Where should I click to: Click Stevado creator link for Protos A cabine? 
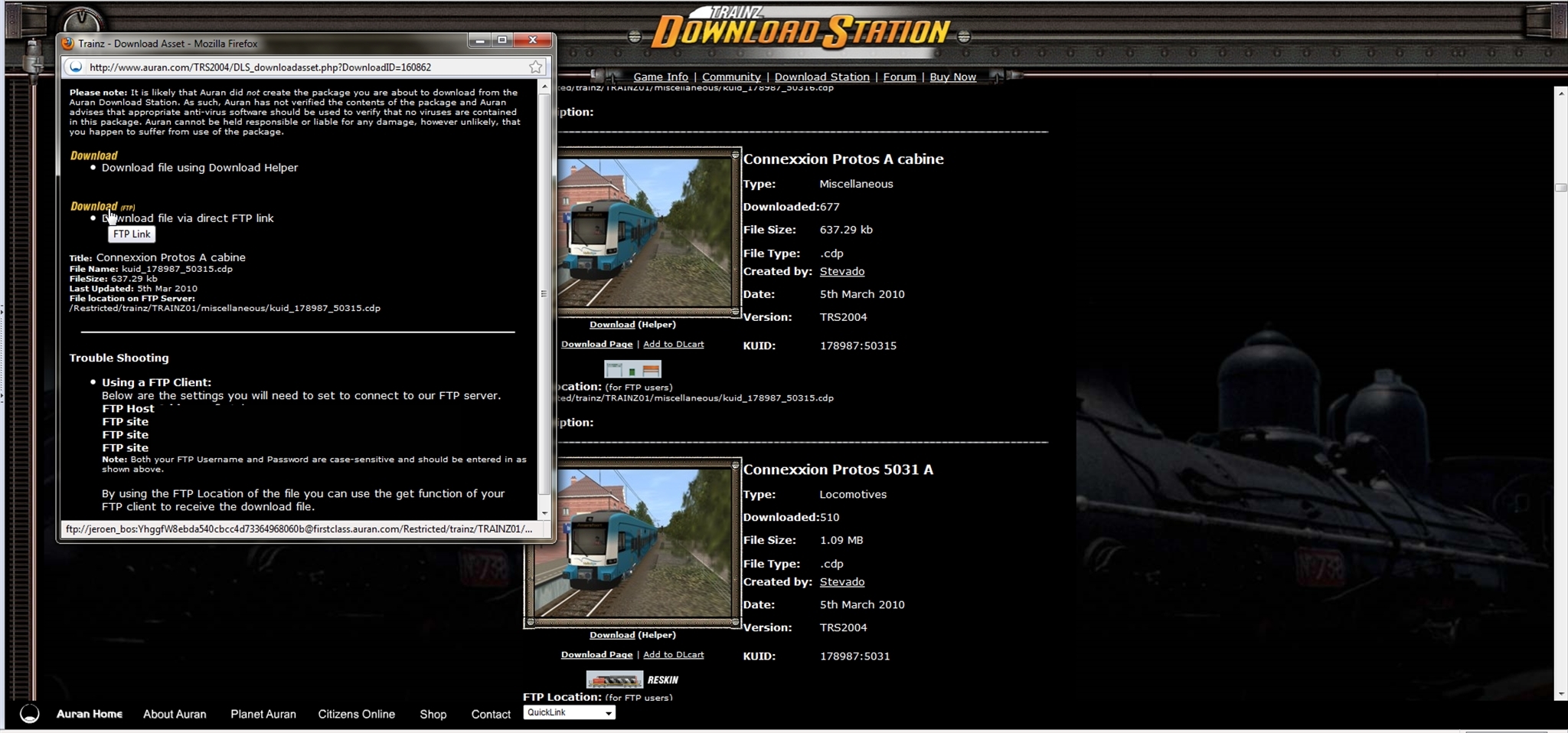tap(842, 272)
